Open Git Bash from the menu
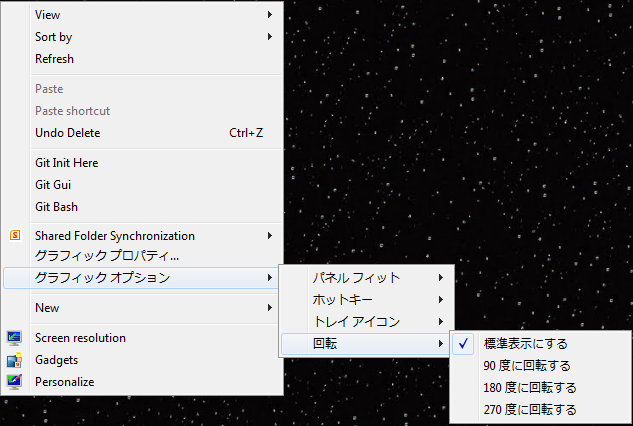 [x=142, y=207]
